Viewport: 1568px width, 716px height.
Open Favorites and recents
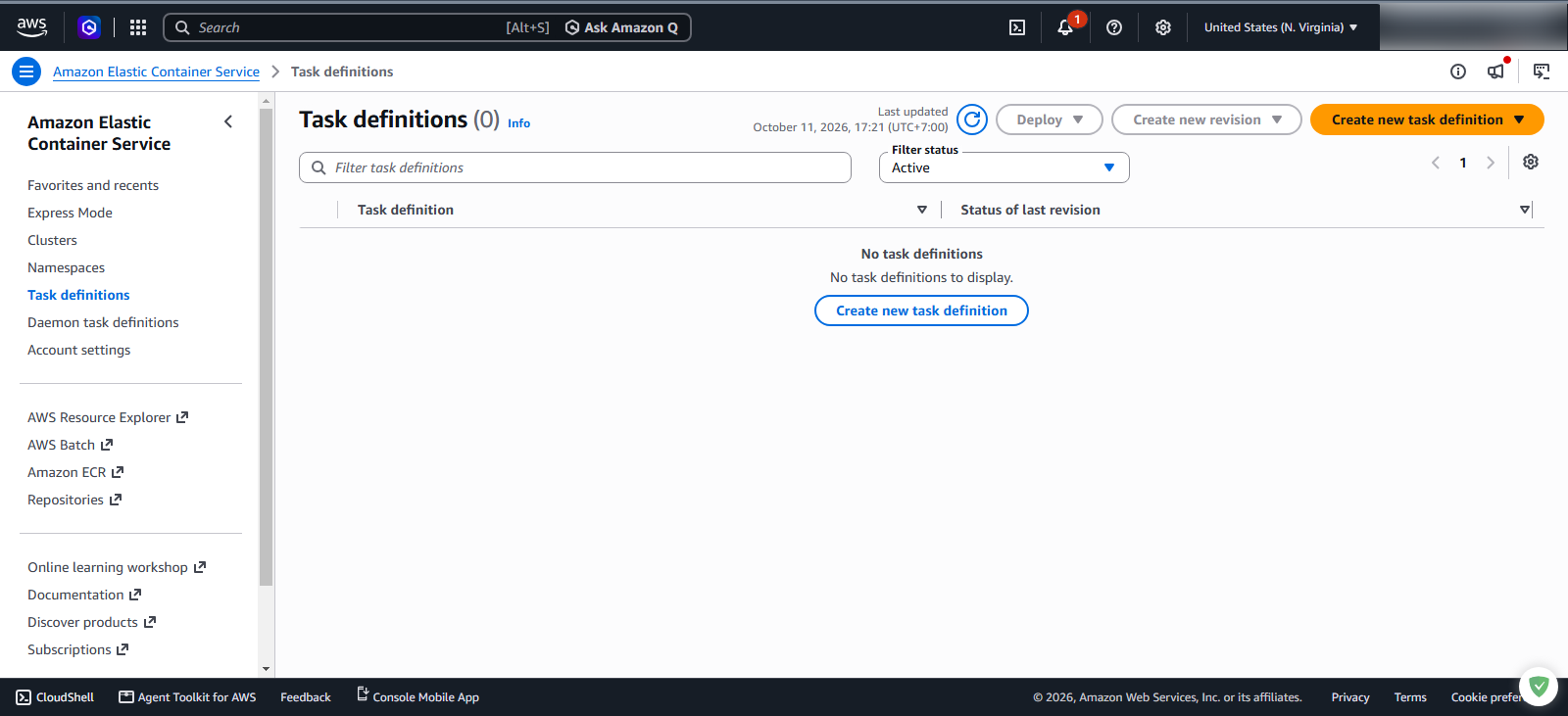[93, 185]
